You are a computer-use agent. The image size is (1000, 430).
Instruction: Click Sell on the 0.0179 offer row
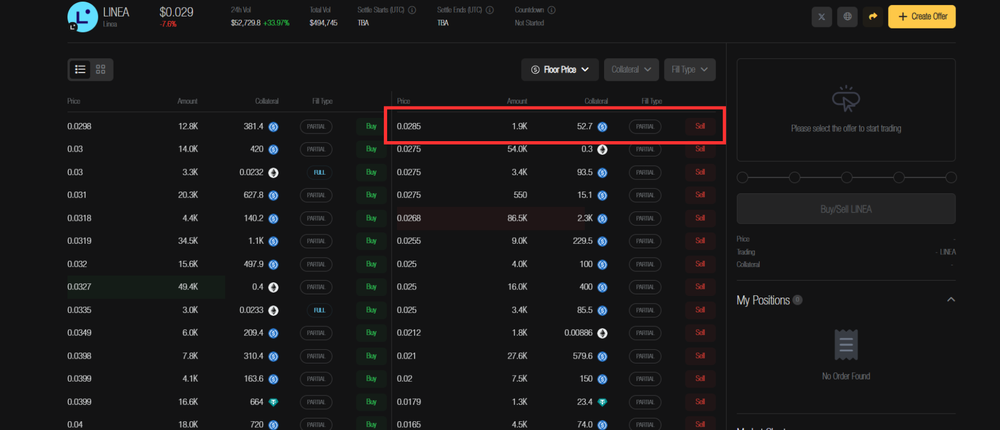pyautogui.click(x=700, y=402)
